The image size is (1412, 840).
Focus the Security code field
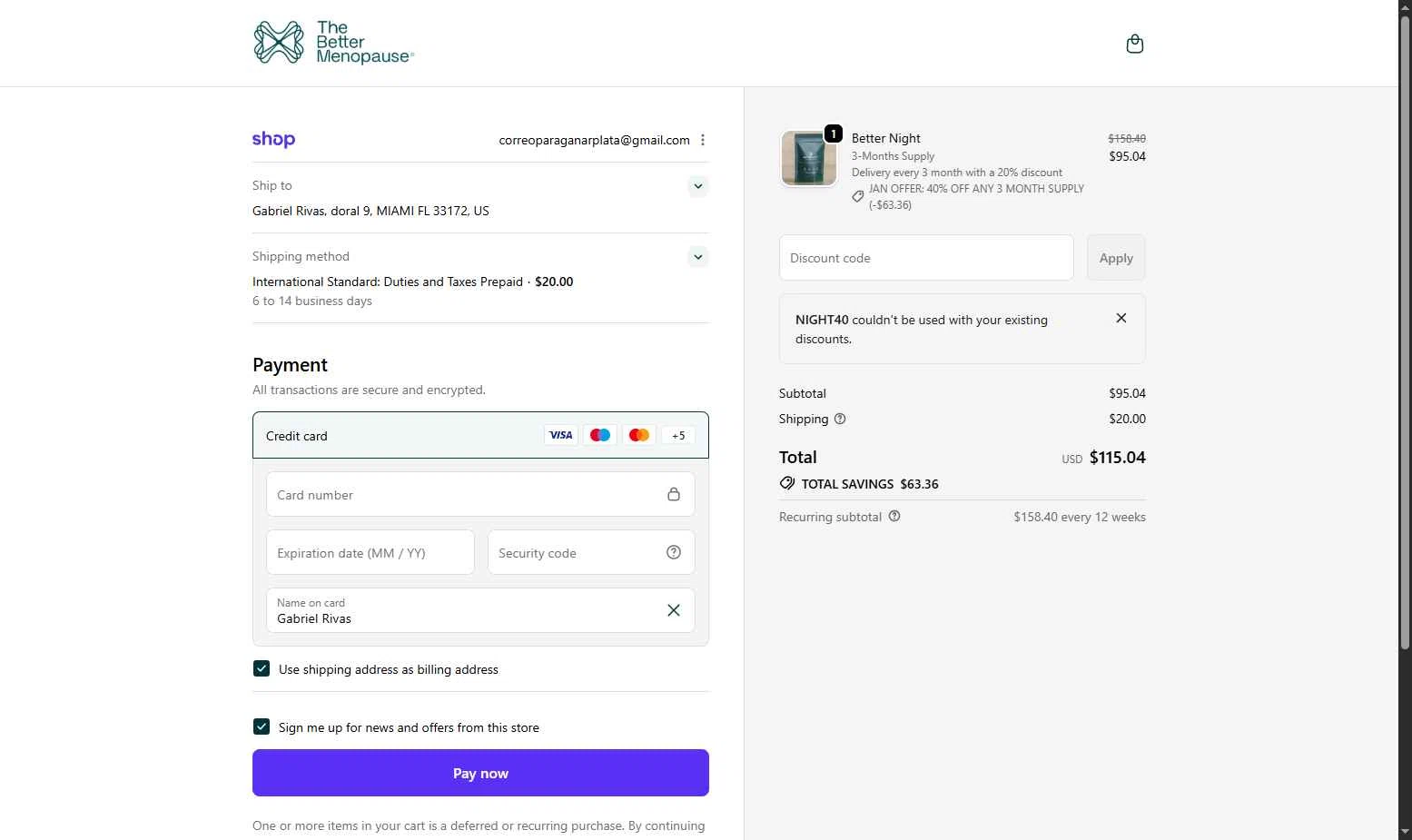point(591,552)
